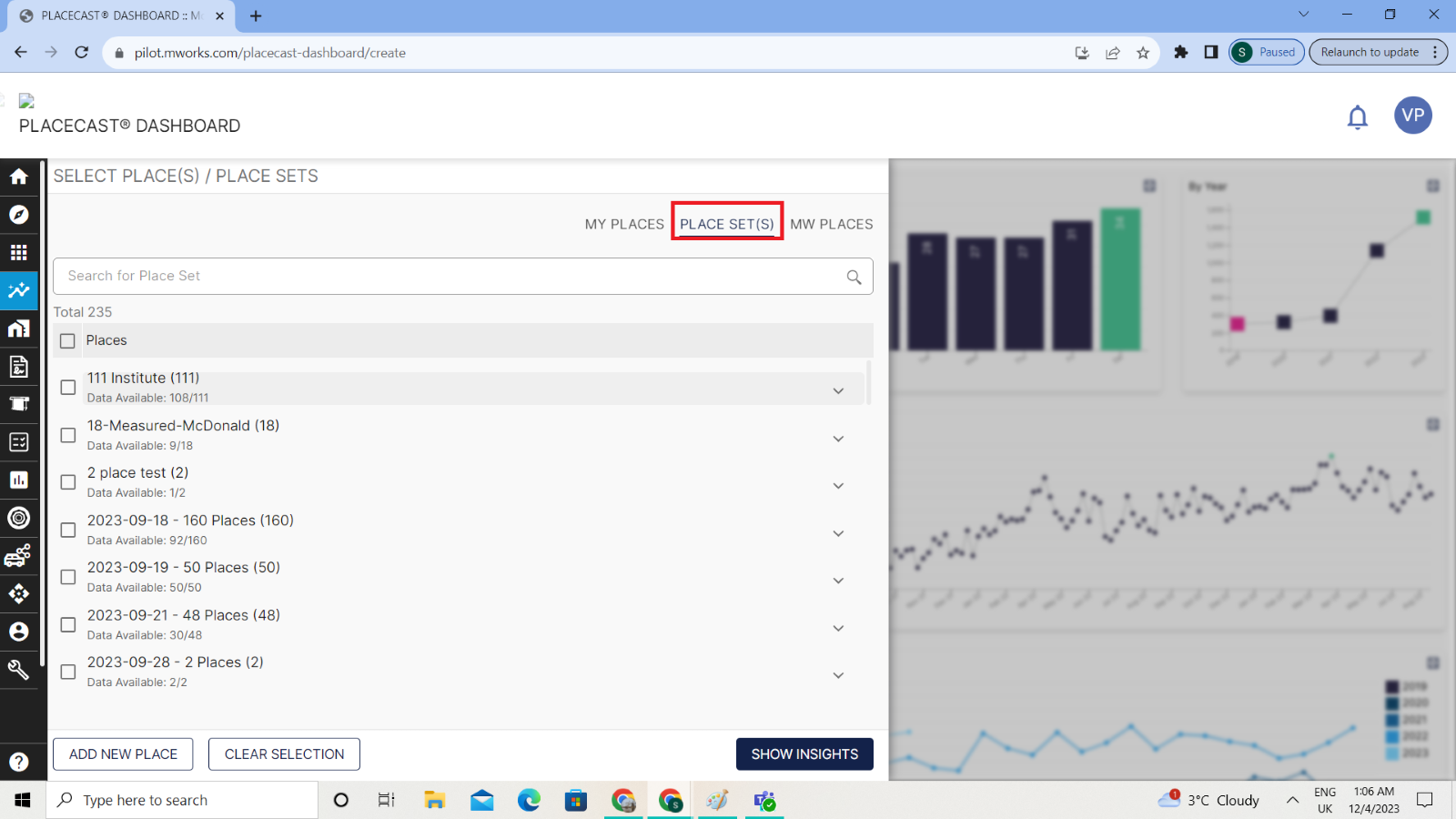Open the wrench tools sidebar icon
This screenshot has height=819, width=1456.
[x=19, y=670]
